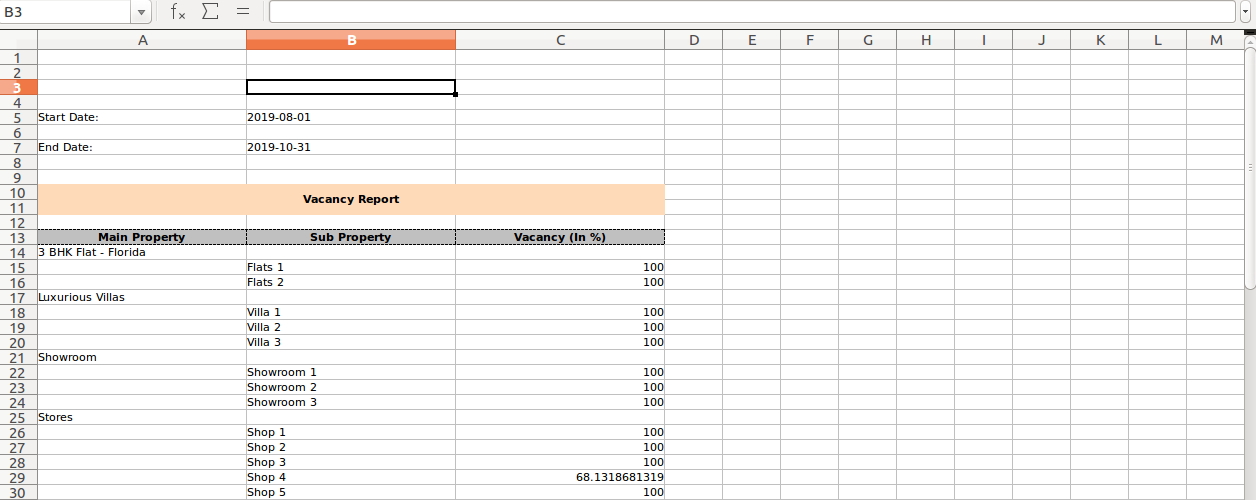Viewport: 1256px width, 500px height.
Task: Select column A header
Action: (x=142, y=40)
